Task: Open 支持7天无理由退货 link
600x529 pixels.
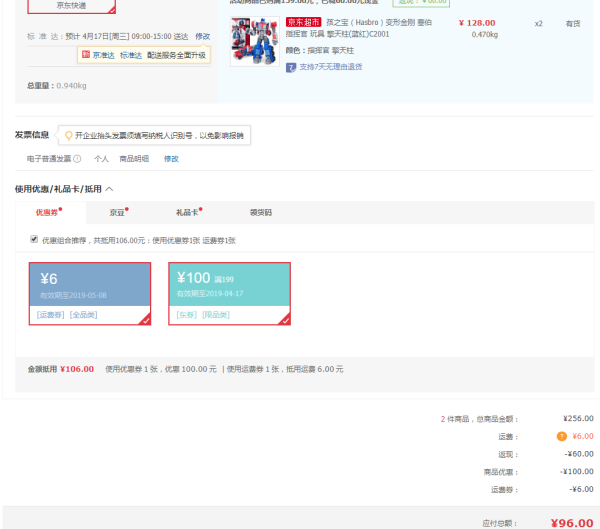Action: [x=331, y=67]
